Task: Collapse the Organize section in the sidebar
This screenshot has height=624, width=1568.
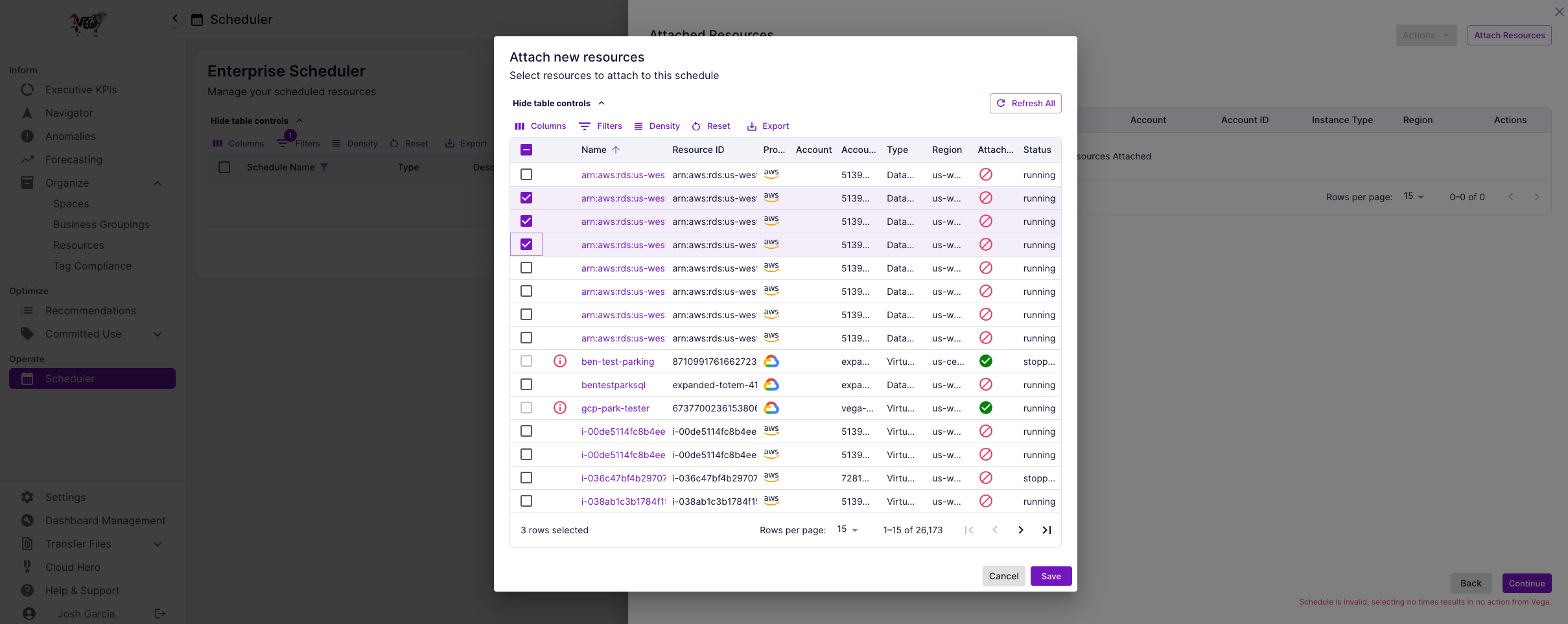Action: coord(158,183)
